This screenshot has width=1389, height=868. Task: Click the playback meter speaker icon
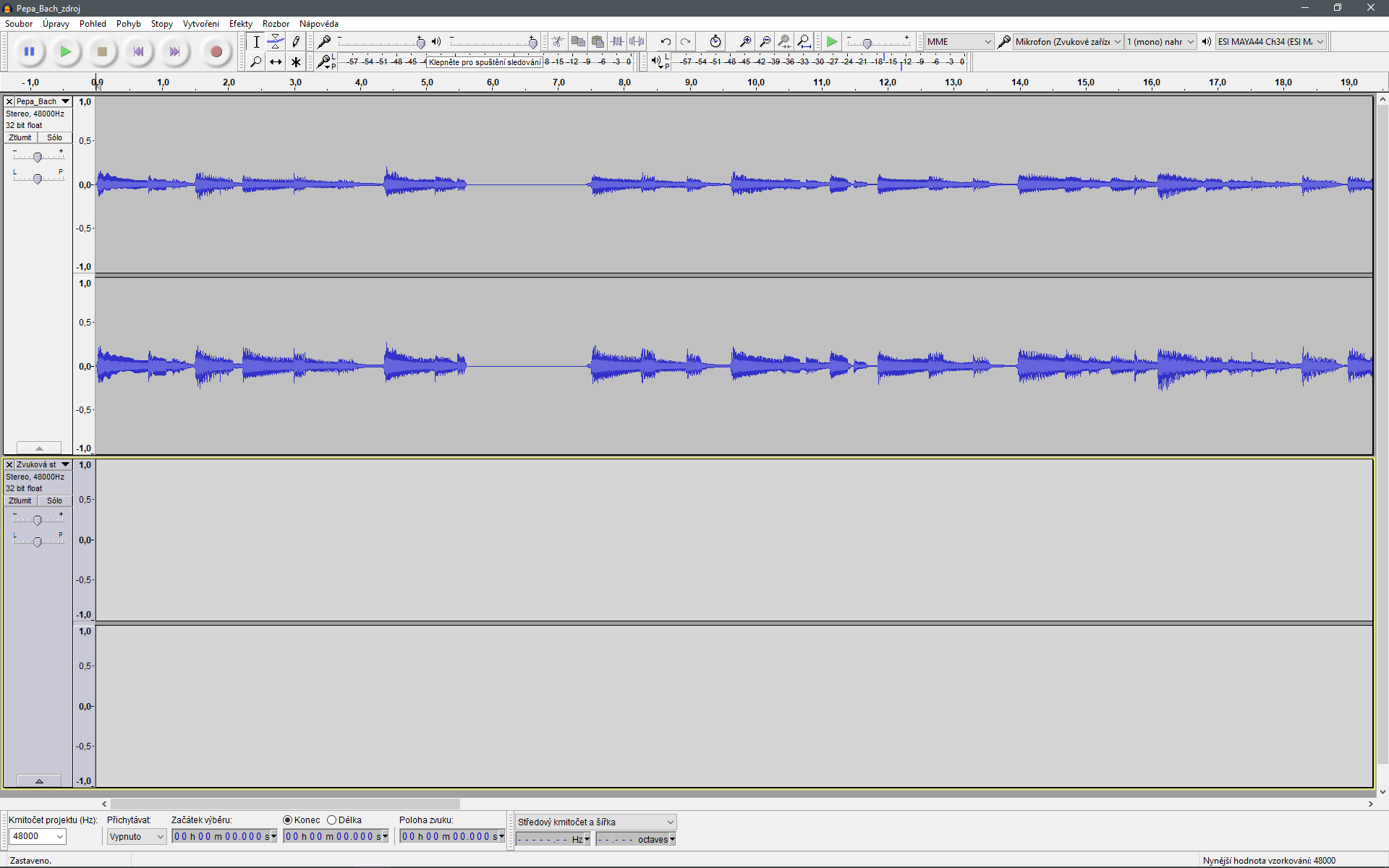click(655, 62)
